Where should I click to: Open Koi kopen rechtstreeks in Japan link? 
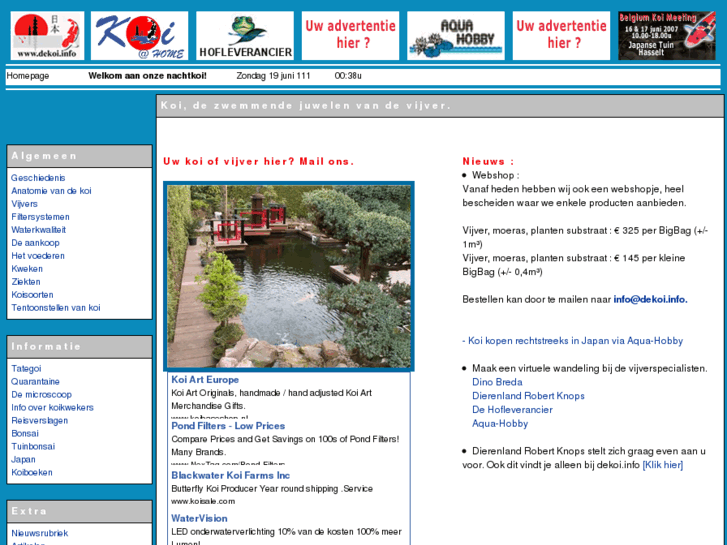click(573, 340)
